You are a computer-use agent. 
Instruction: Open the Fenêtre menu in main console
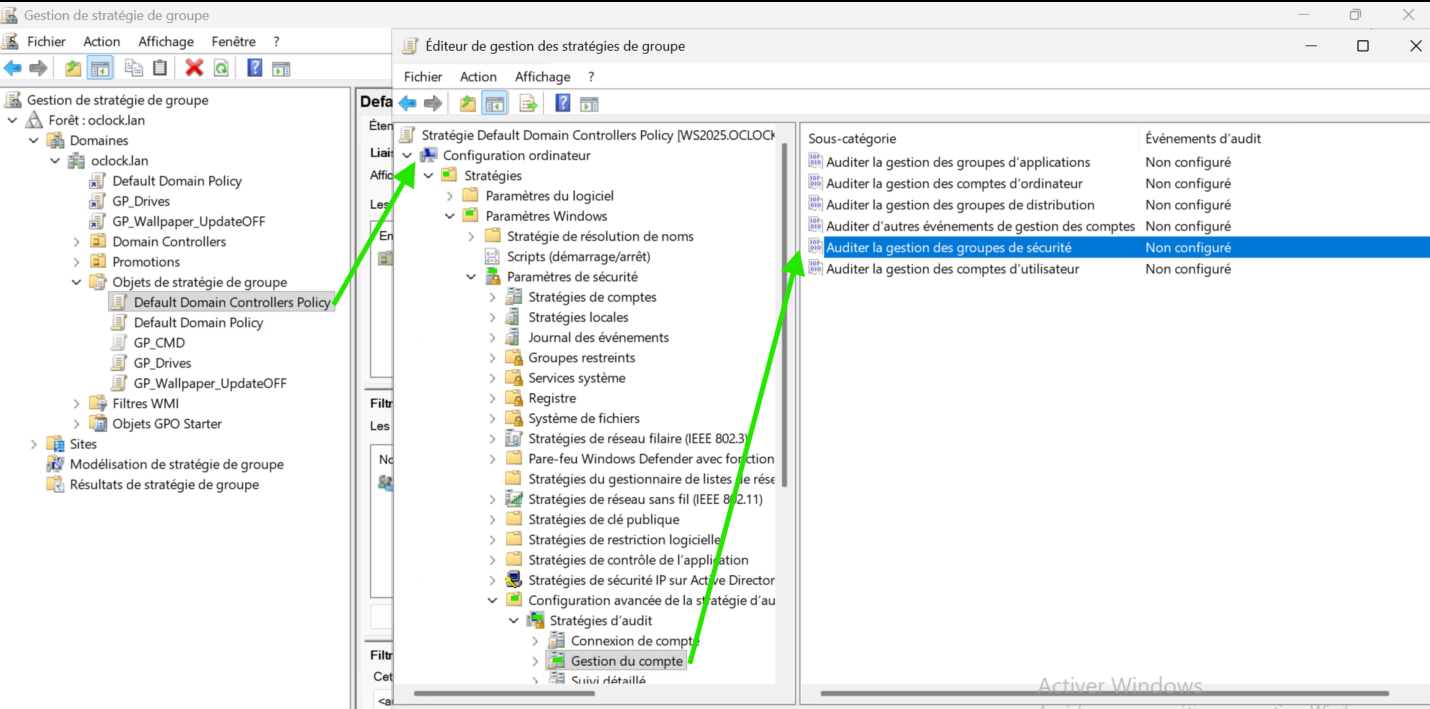(x=233, y=41)
